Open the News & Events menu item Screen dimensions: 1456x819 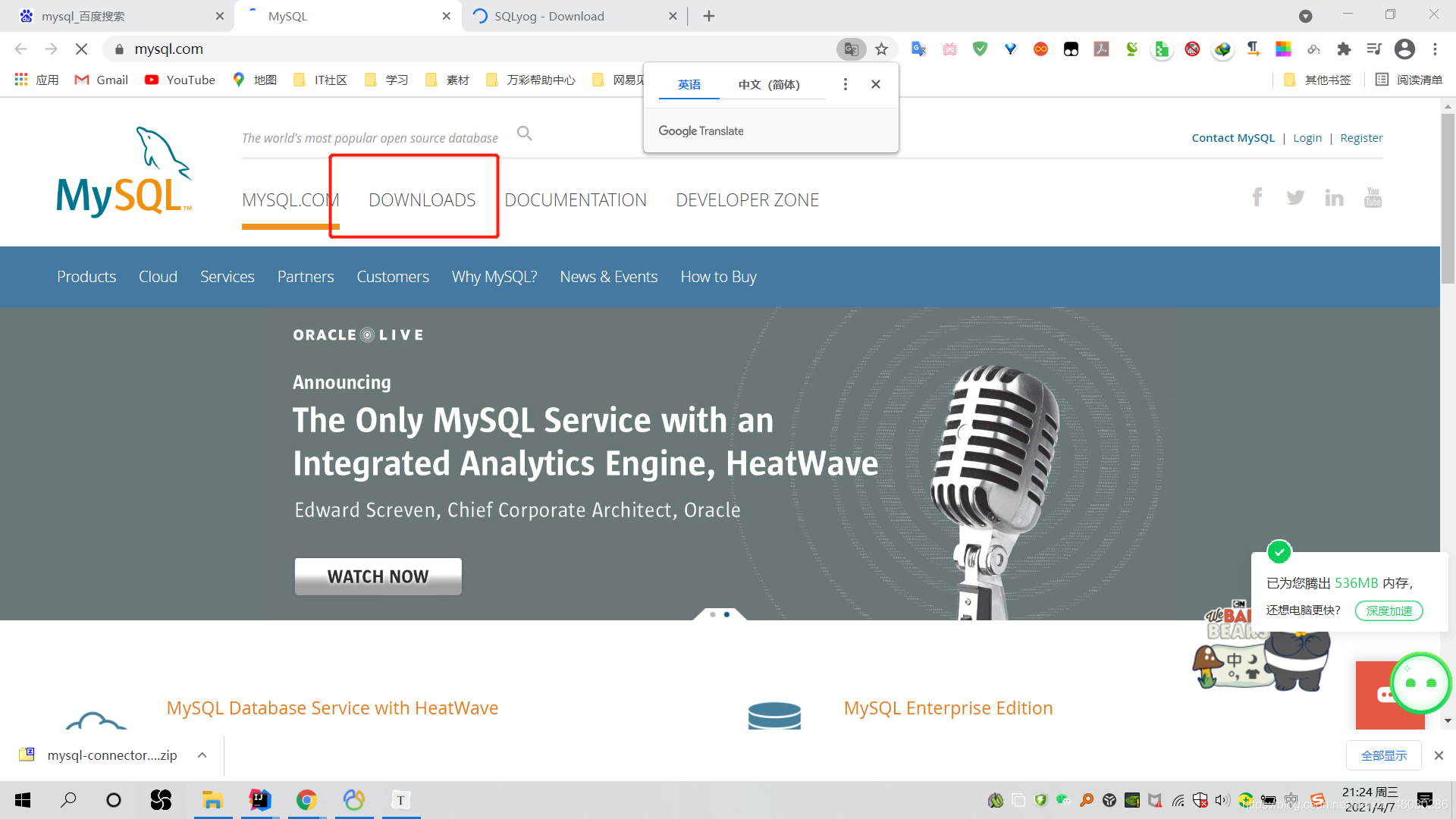608,277
